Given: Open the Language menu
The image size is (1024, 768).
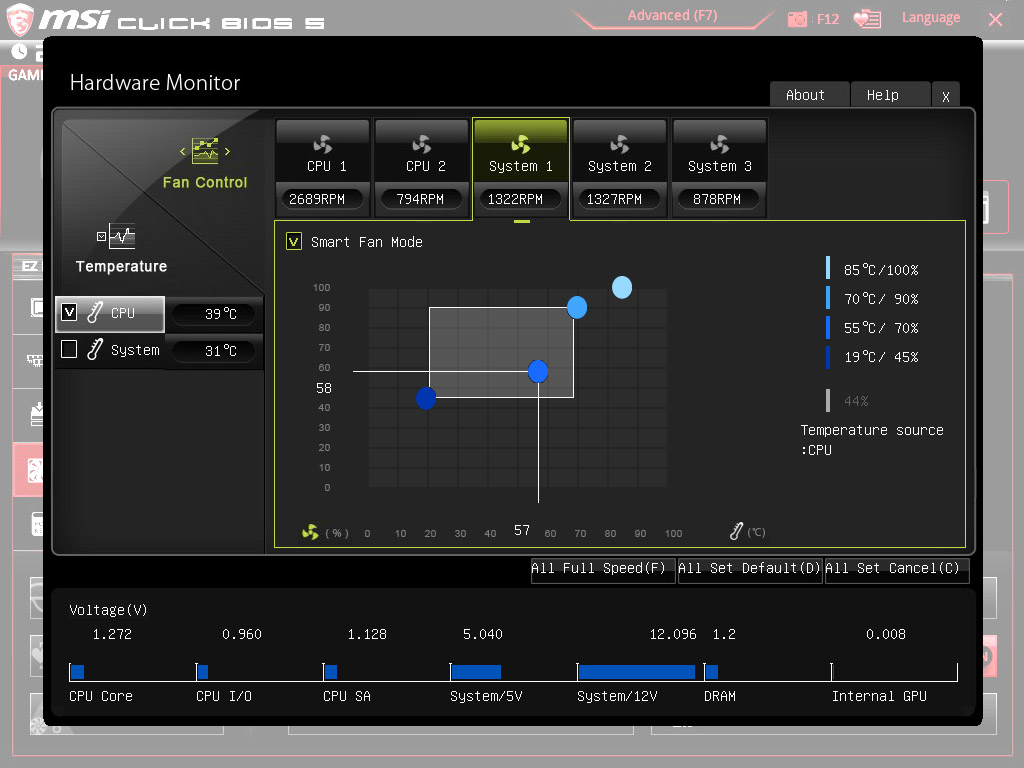Looking at the screenshot, I should (931, 18).
